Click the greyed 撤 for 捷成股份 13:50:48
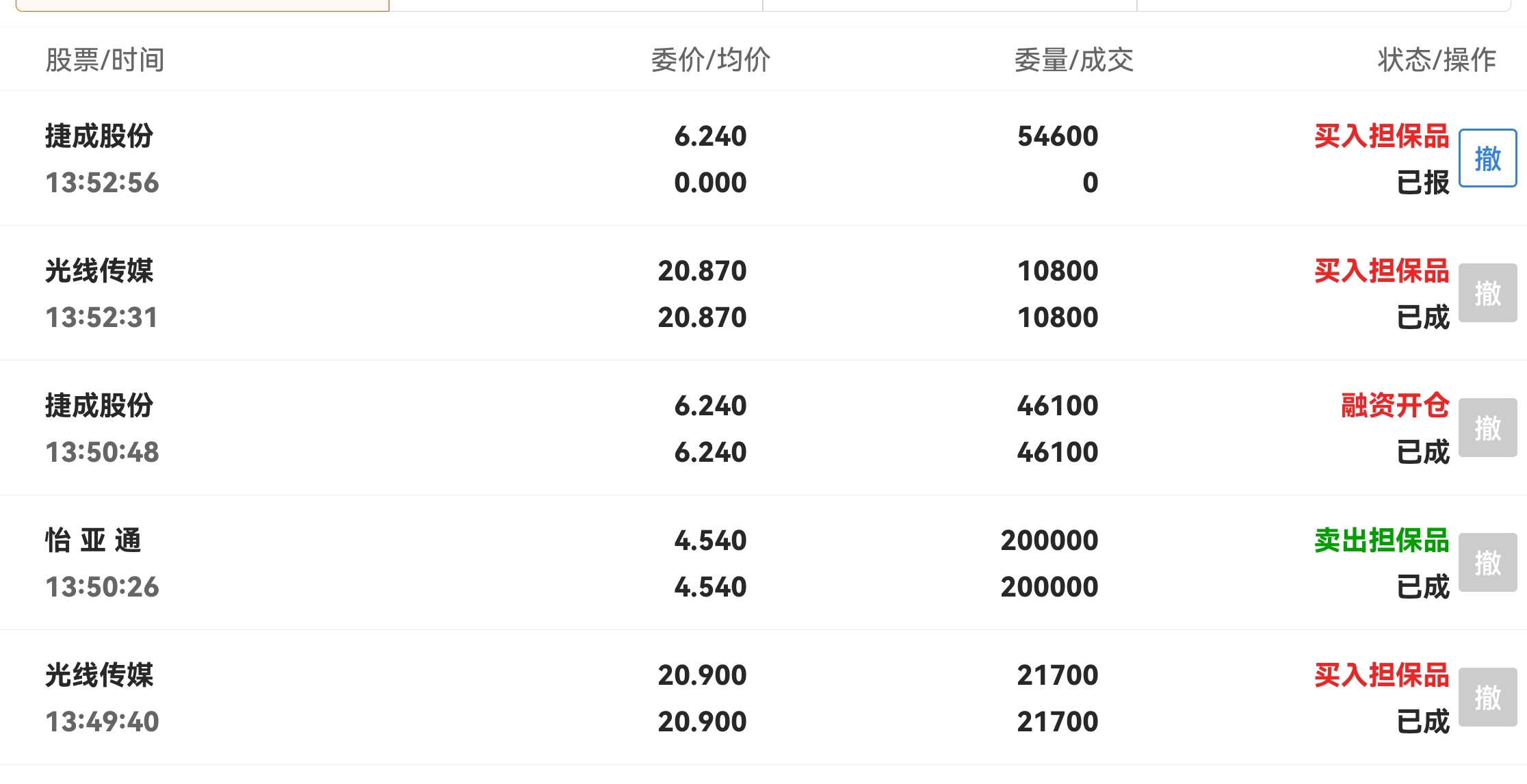The image size is (1527, 784). [1487, 428]
